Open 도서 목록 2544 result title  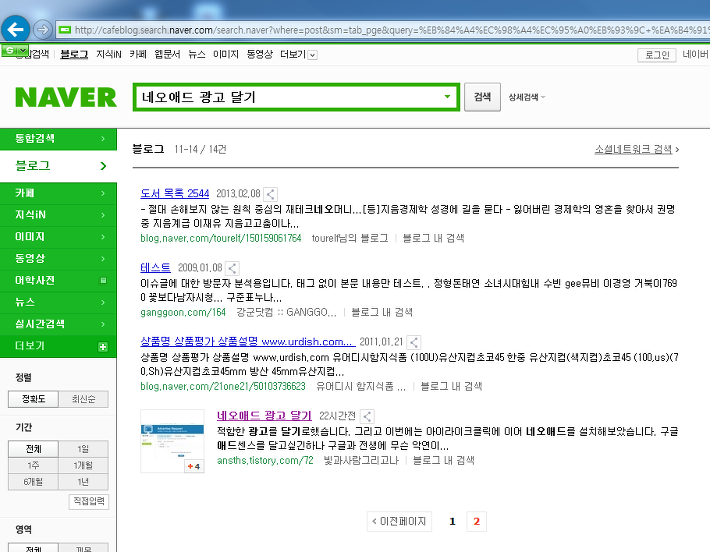pos(174,193)
